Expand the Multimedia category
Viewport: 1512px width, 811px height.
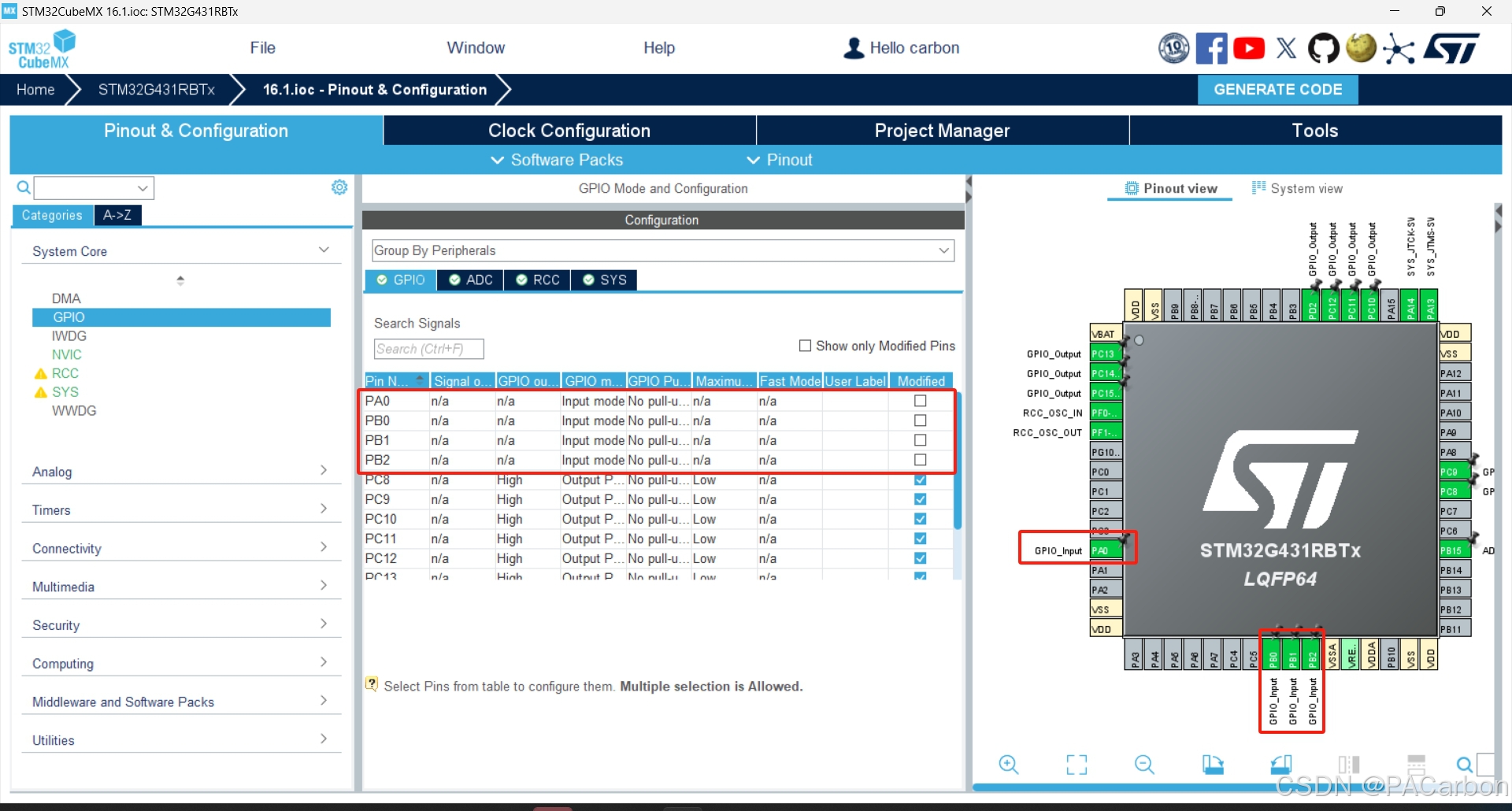click(x=180, y=587)
